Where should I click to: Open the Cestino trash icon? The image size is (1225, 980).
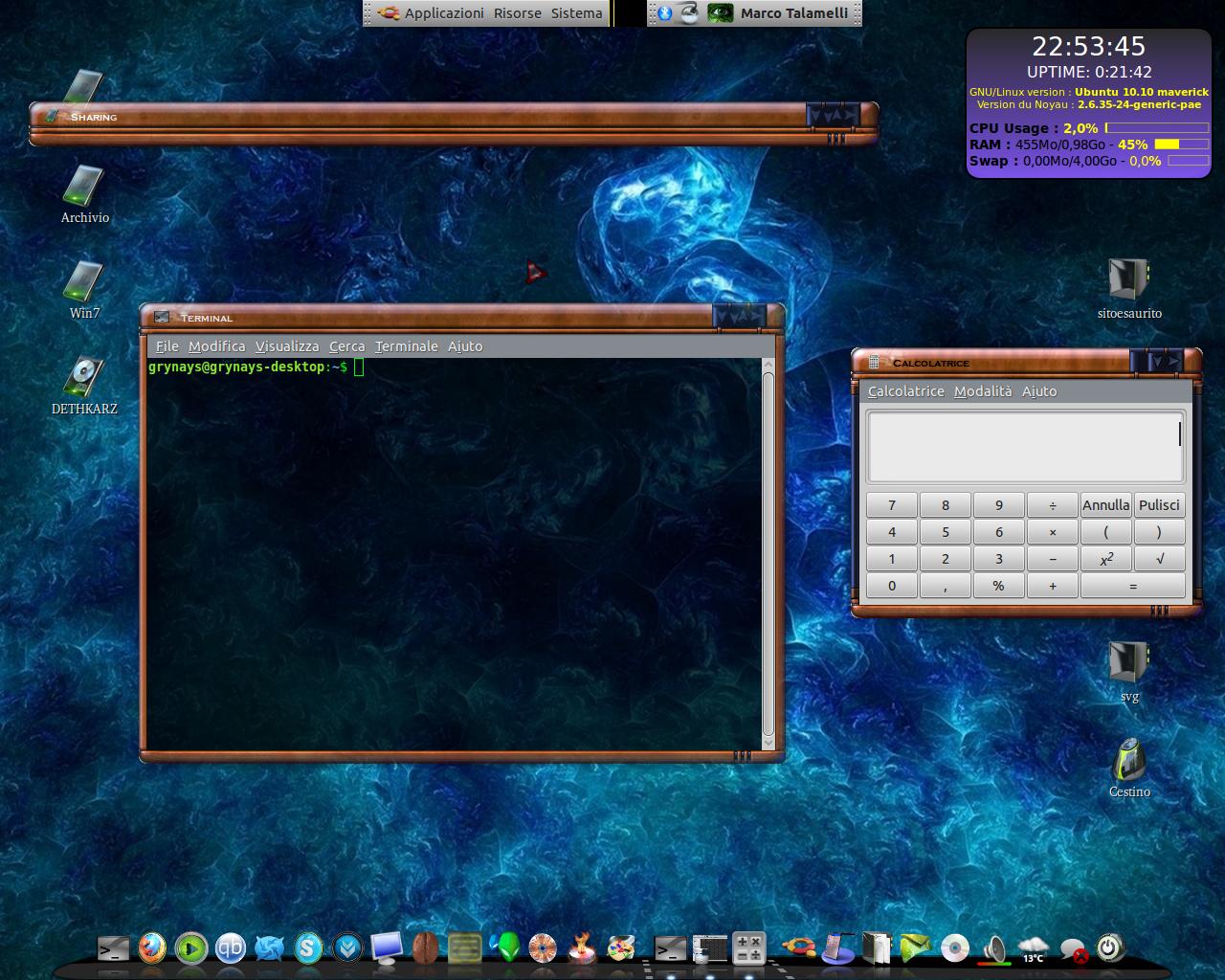(1129, 767)
